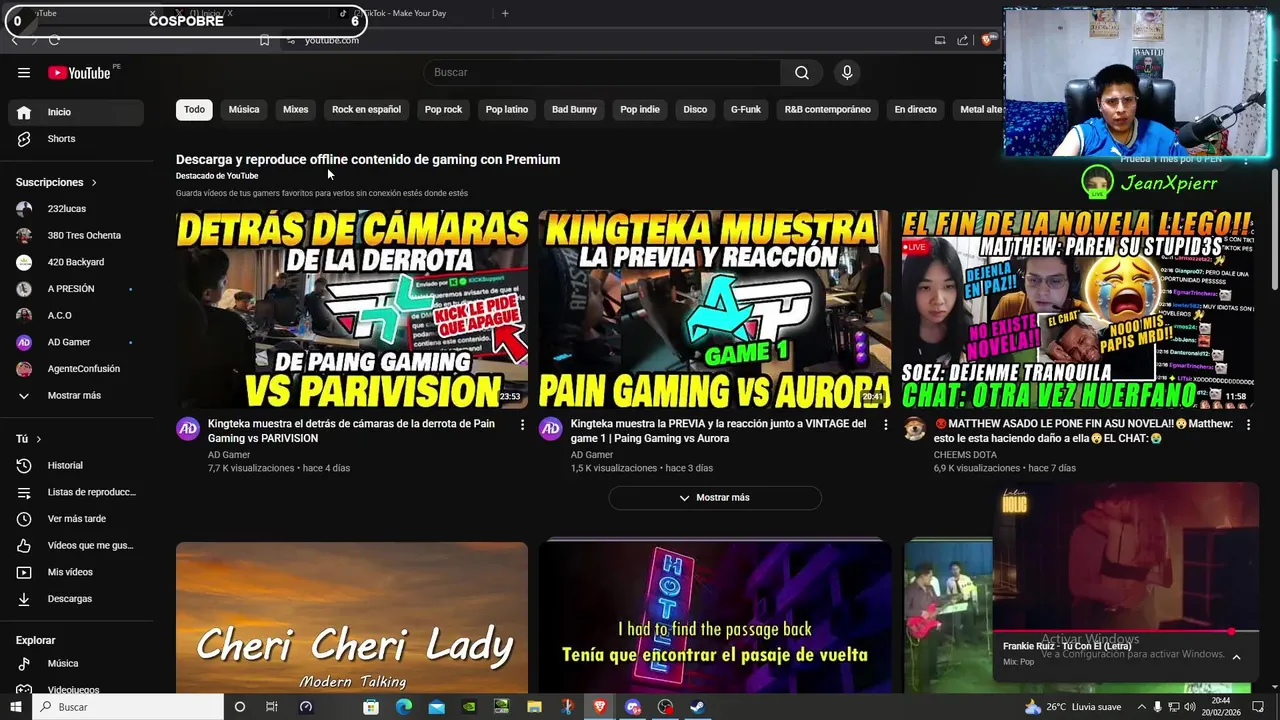Select the Mixes filter chip
1280x720 pixels.
click(x=296, y=109)
